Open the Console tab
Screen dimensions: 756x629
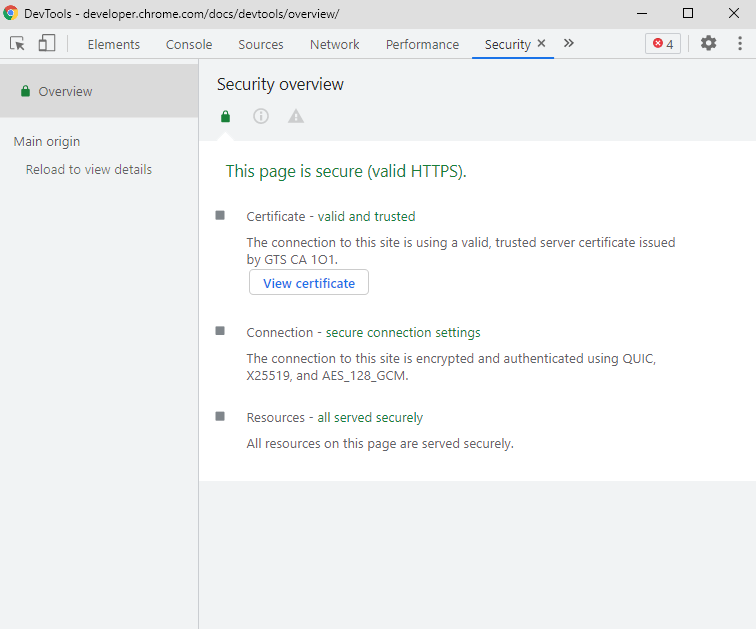(x=189, y=44)
